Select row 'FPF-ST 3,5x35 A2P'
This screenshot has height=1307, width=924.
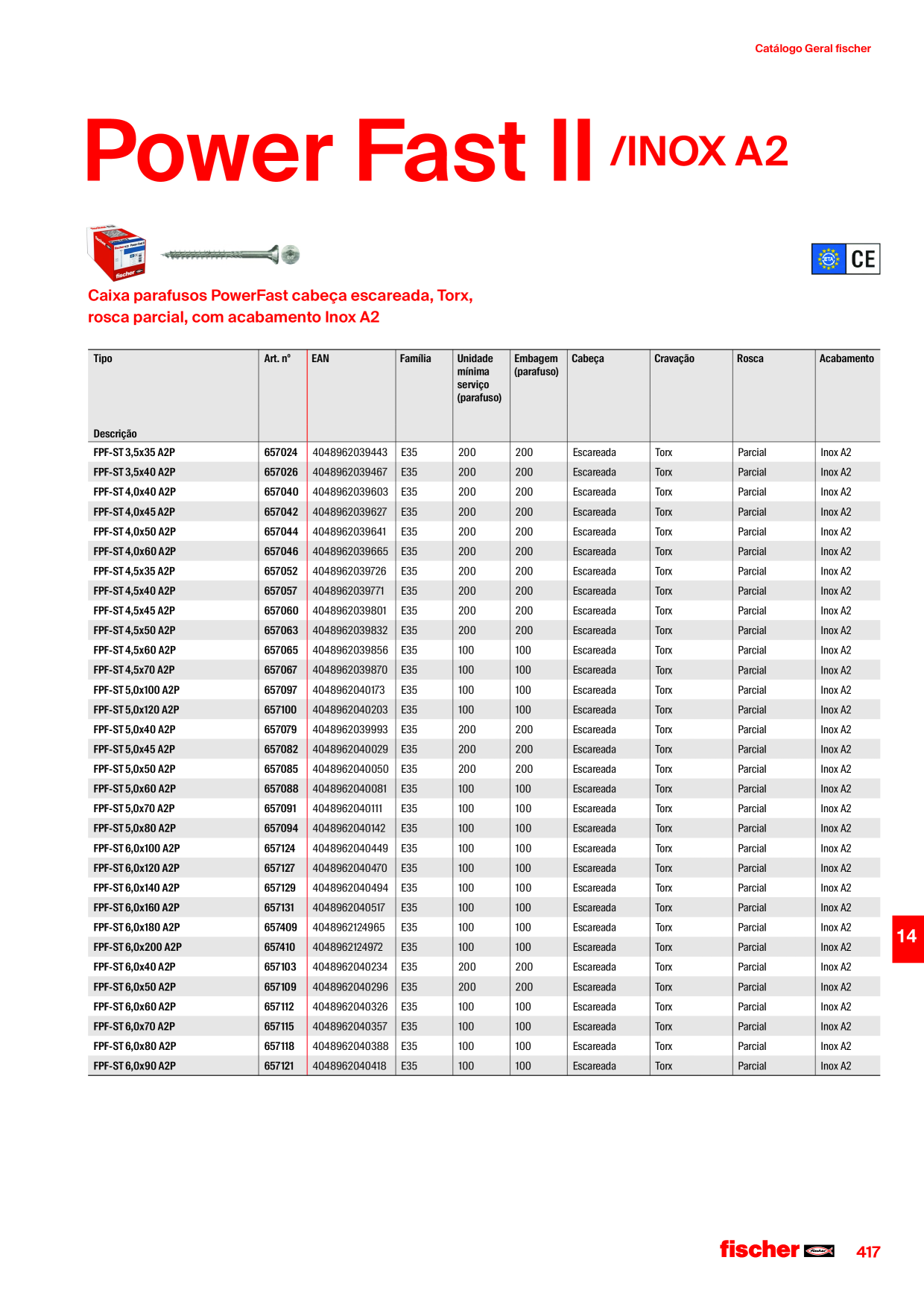pos(484,452)
